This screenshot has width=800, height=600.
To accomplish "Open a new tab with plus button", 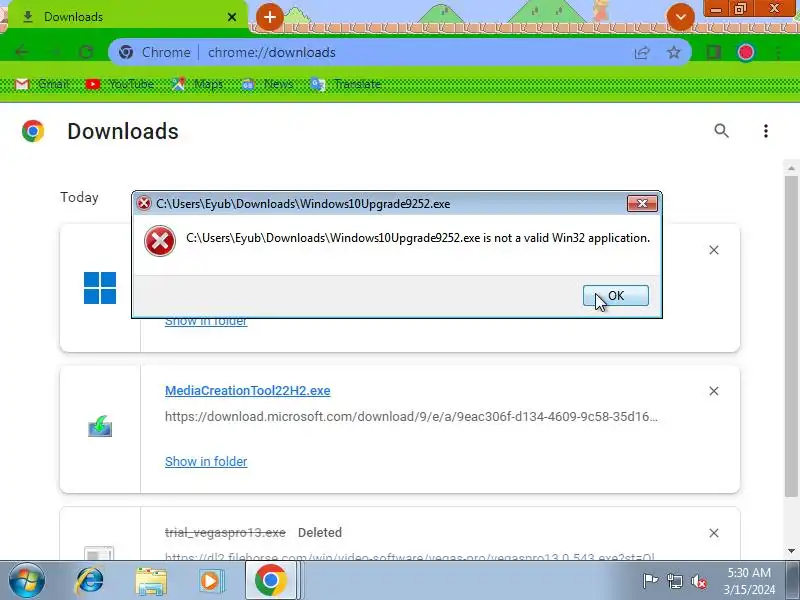I will coord(269,17).
